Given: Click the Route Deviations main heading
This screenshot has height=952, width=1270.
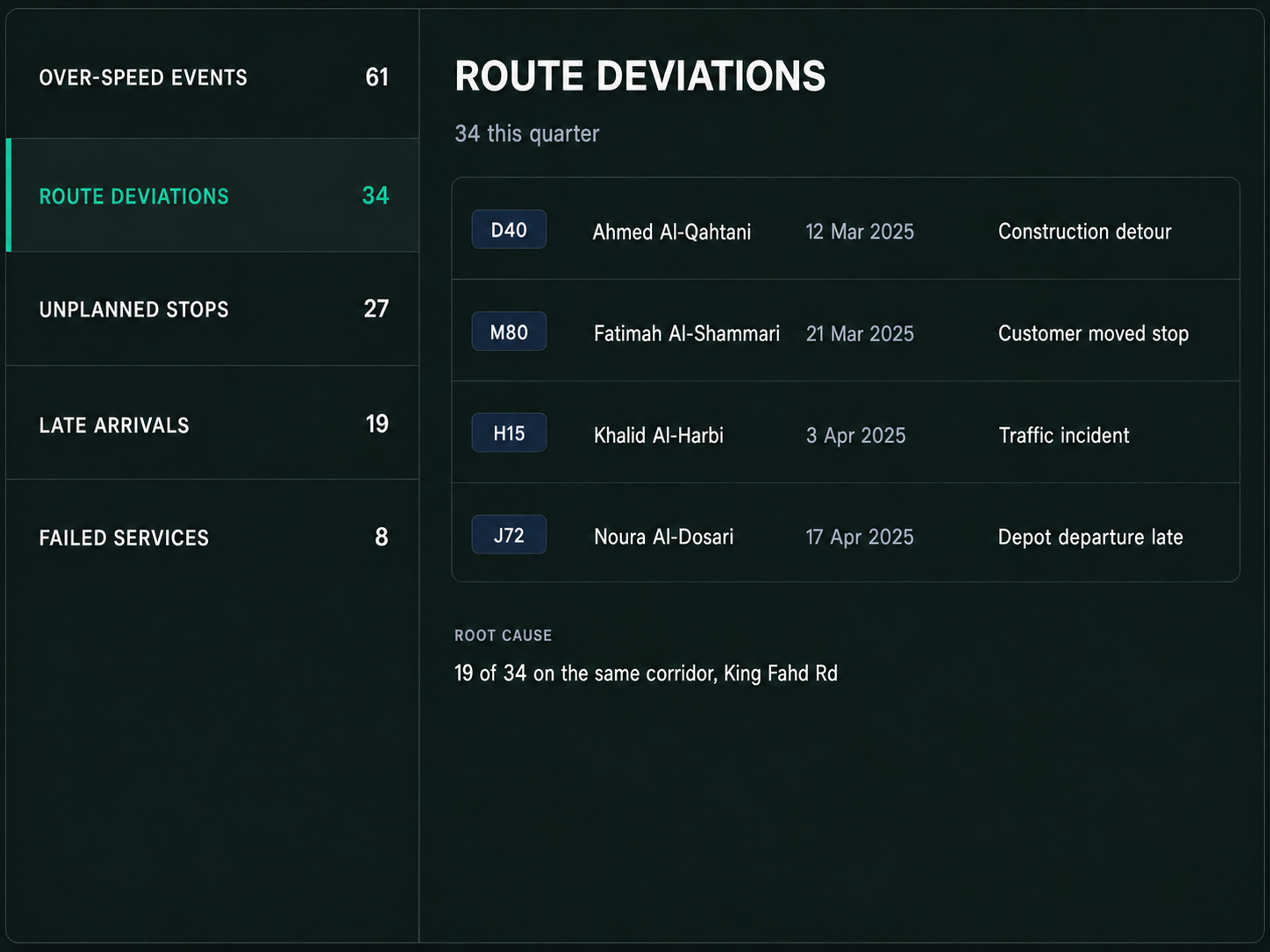Looking at the screenshot, I should click(640, 76).
